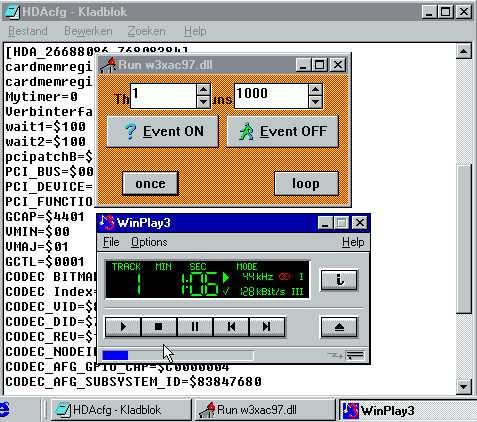Open Help menu in Kladblok
The image size is (477, 422).
(x=195, y=31)
